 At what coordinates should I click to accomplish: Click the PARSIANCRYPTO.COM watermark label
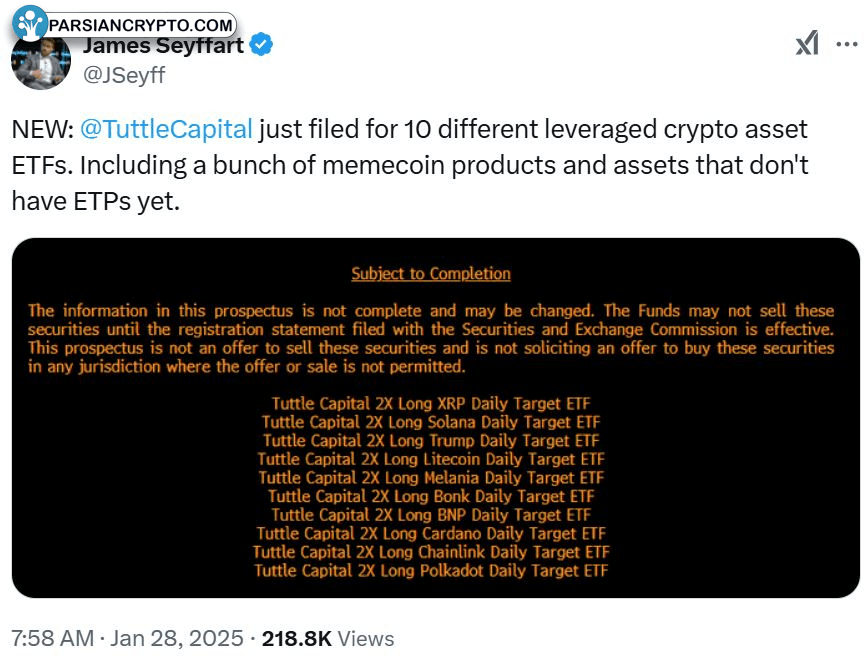(141, 24)
